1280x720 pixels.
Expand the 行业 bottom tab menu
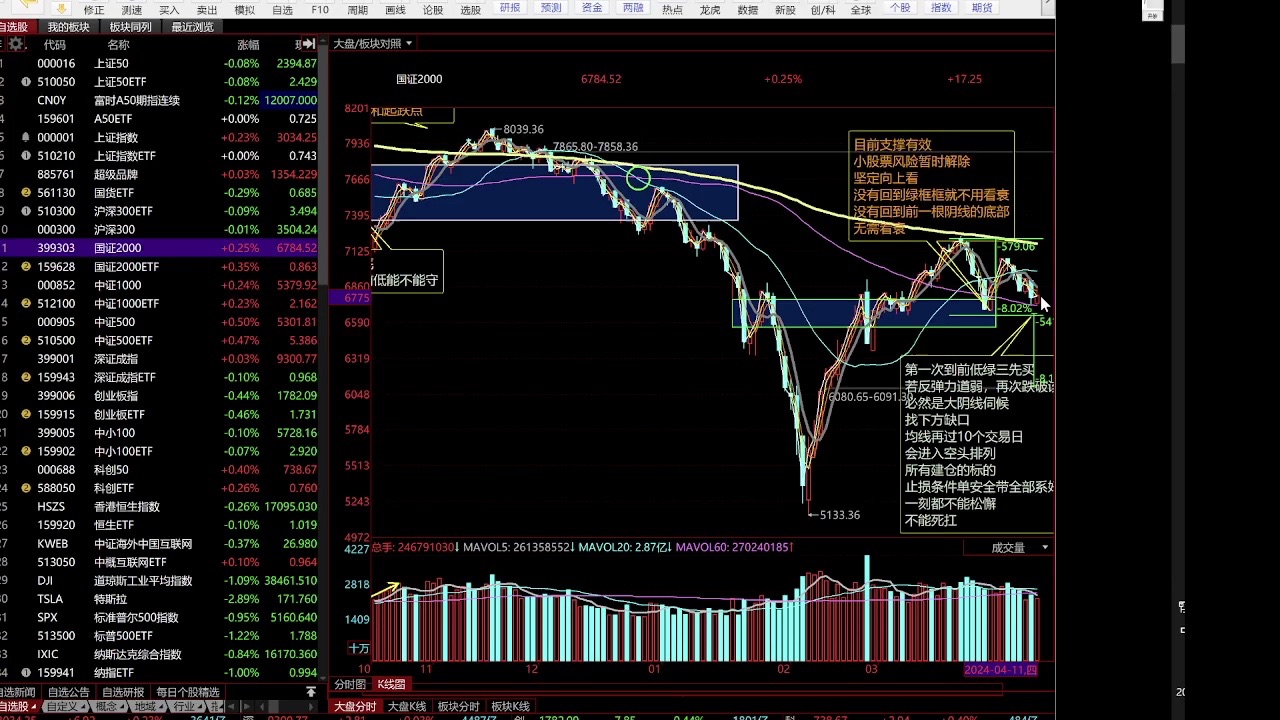pyautogui.click(x=187, y=707)
